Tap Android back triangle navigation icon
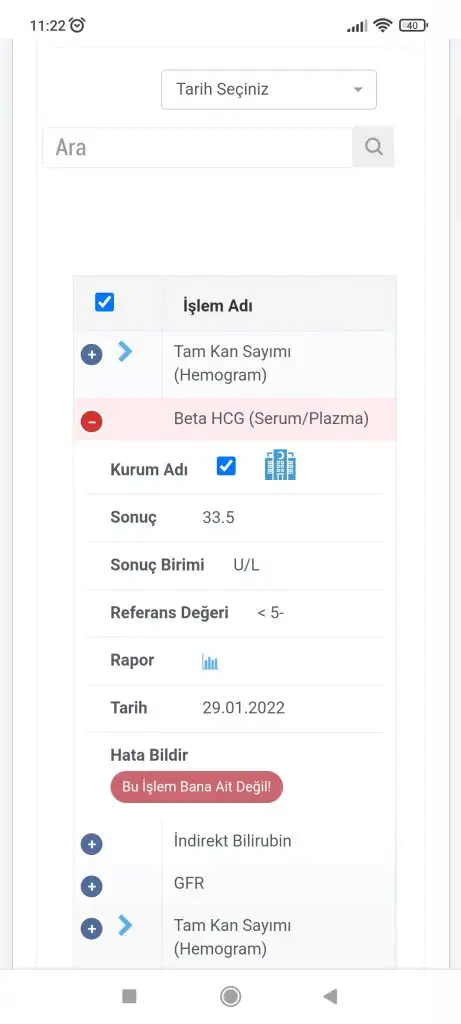The image size is (461, 1024). [x=330, y=996]
